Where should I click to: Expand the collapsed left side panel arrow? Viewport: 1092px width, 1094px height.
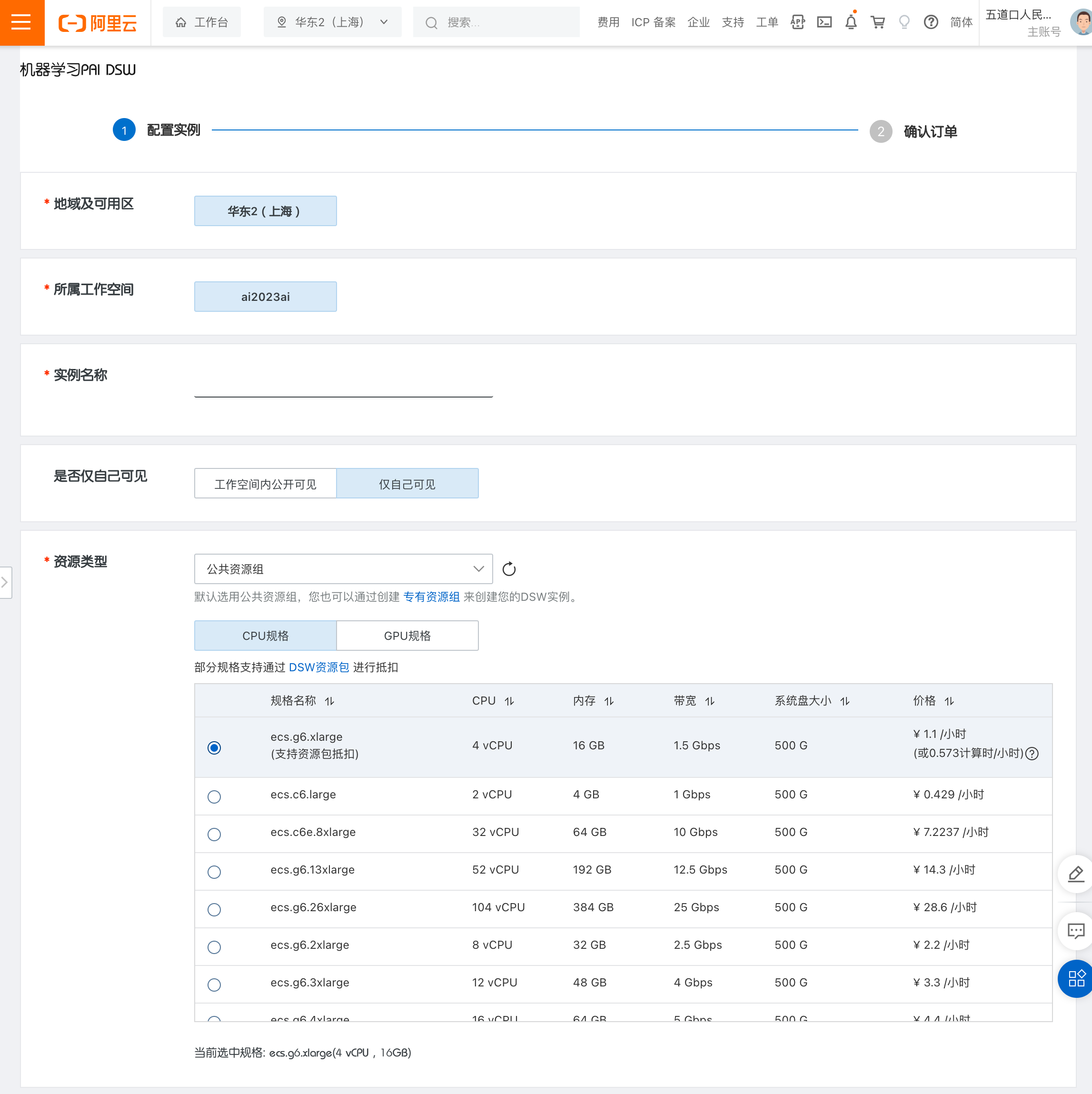tap(5, 583)
